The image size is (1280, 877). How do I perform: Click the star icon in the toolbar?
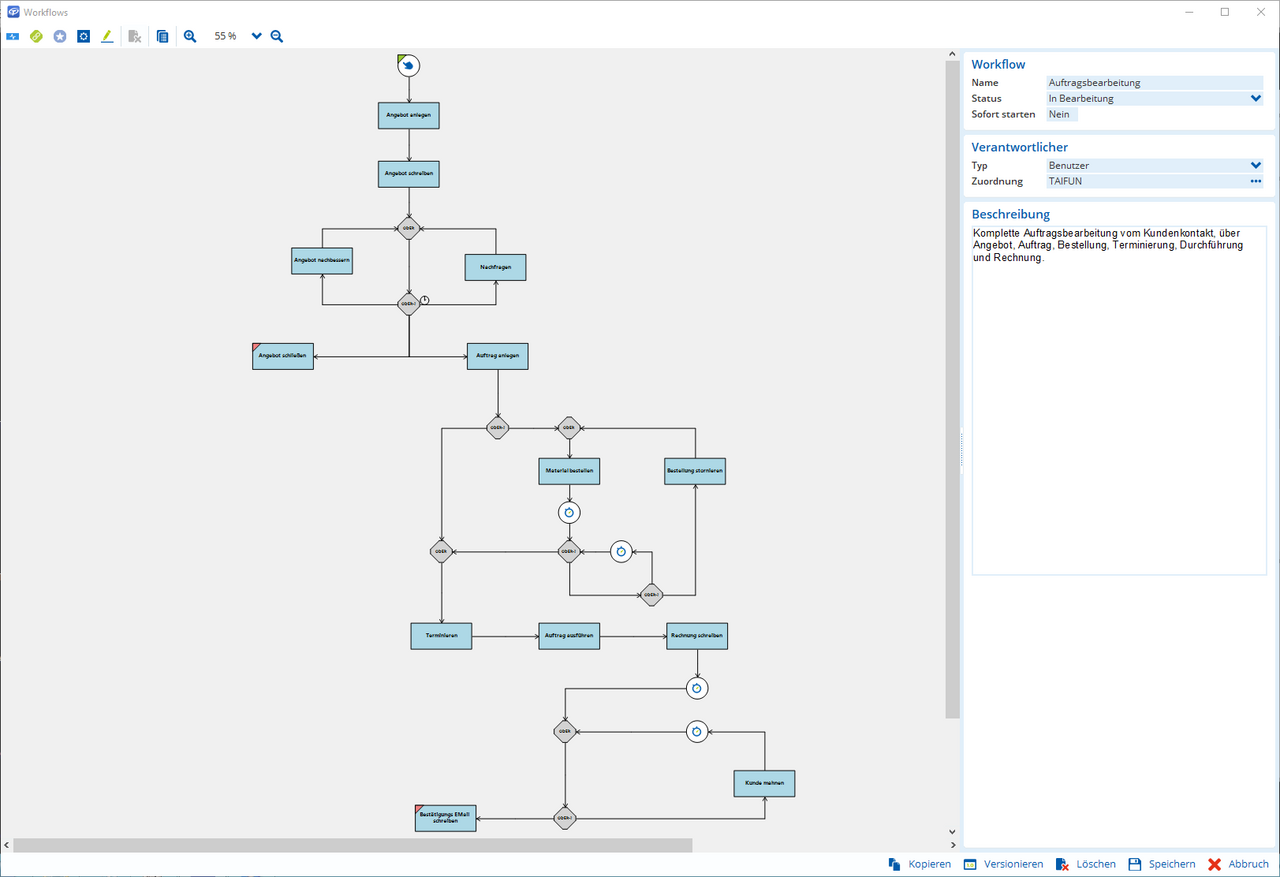(60, 36)
